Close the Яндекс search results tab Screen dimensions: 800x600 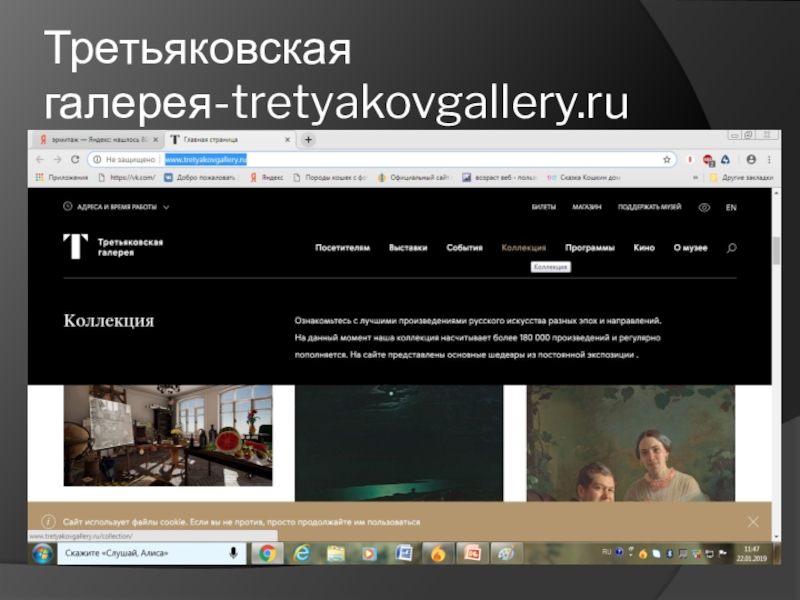[156, 140]
